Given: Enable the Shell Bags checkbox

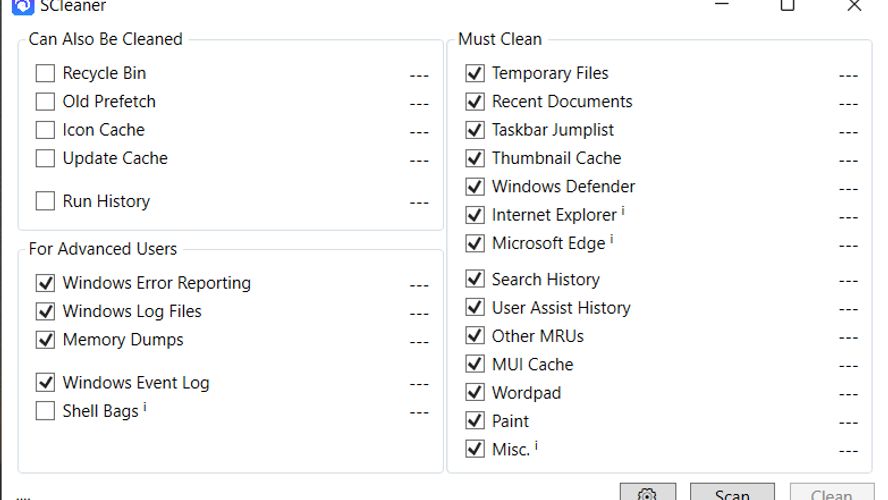Looking at the screenshot, I should [45, 411].
